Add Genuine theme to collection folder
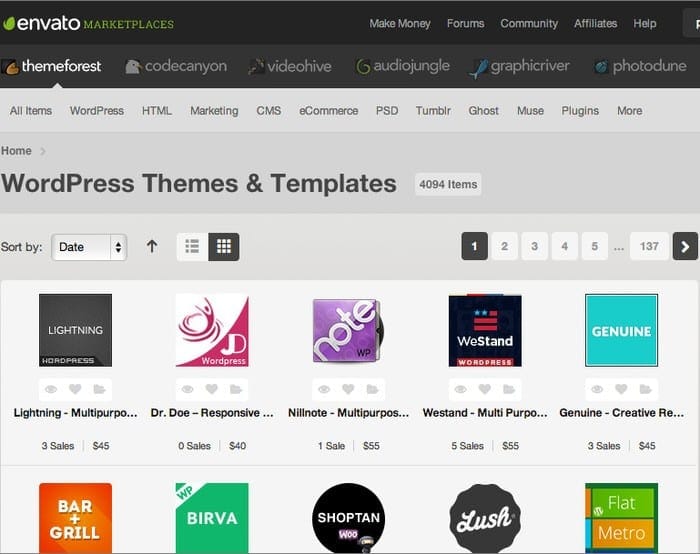The height and width of the screenshot is (554, 700). 646,389
